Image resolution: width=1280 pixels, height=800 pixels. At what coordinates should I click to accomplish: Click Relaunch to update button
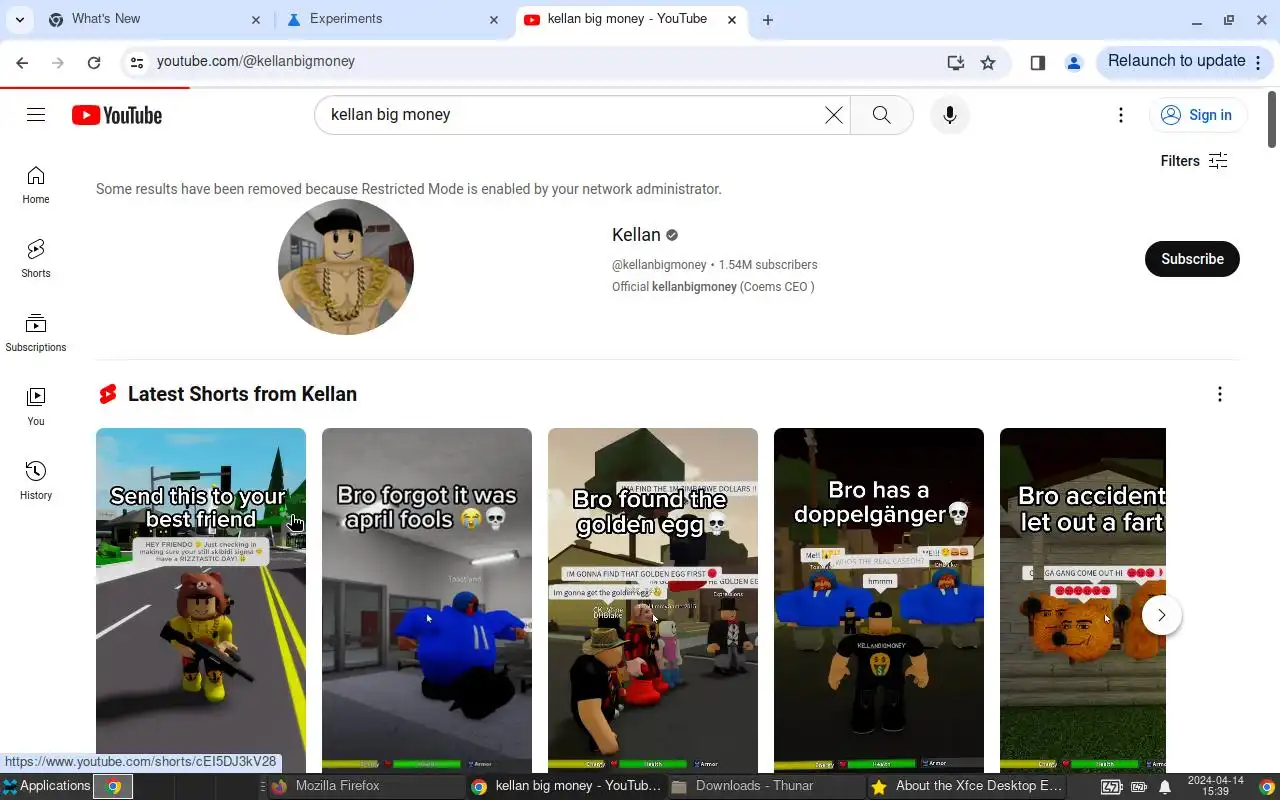pyautogui.click(x=1185, y=62)
